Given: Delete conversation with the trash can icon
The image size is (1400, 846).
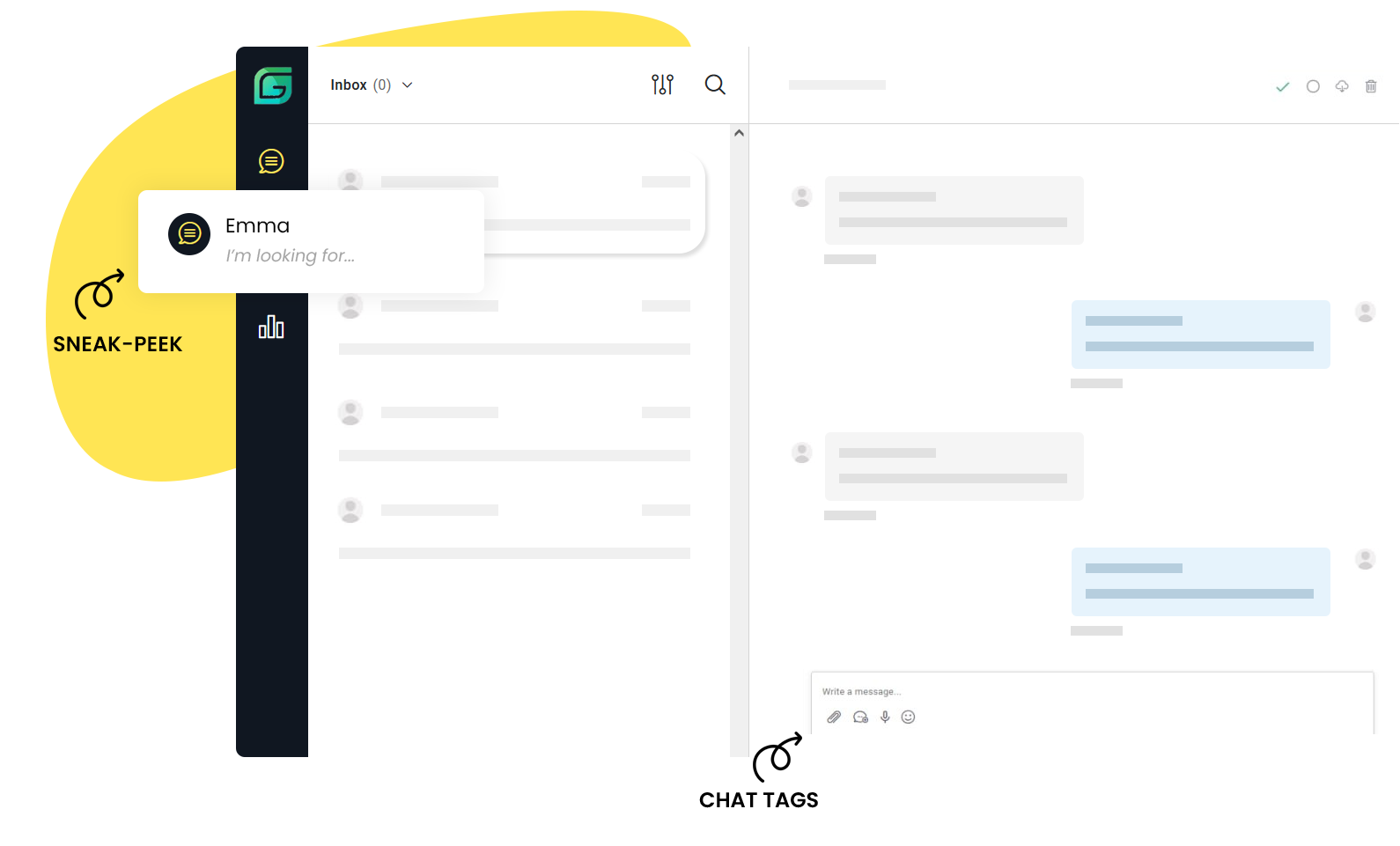Looking at the screenshot, I should (1371, 86).
